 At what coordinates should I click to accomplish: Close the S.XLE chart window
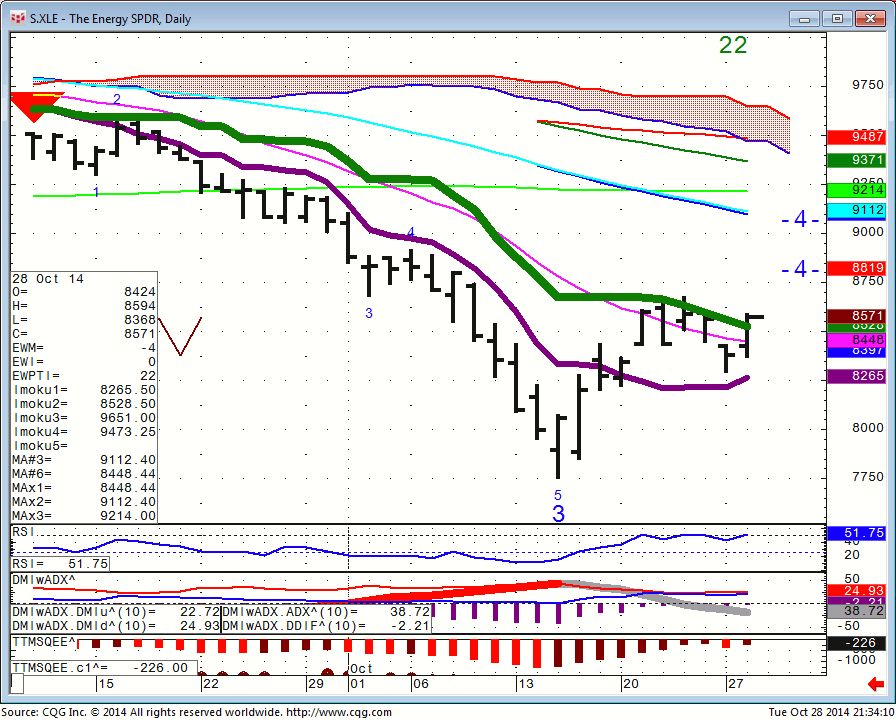click(x=870, y=19)
